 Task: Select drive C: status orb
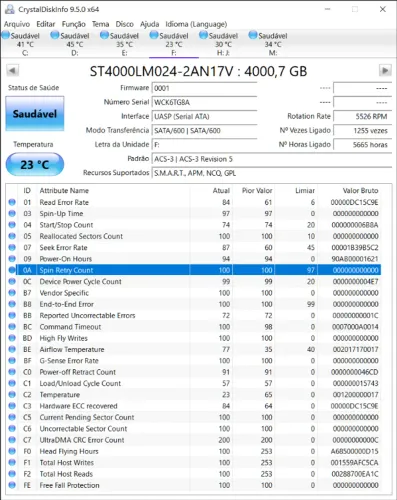[6, 35]
